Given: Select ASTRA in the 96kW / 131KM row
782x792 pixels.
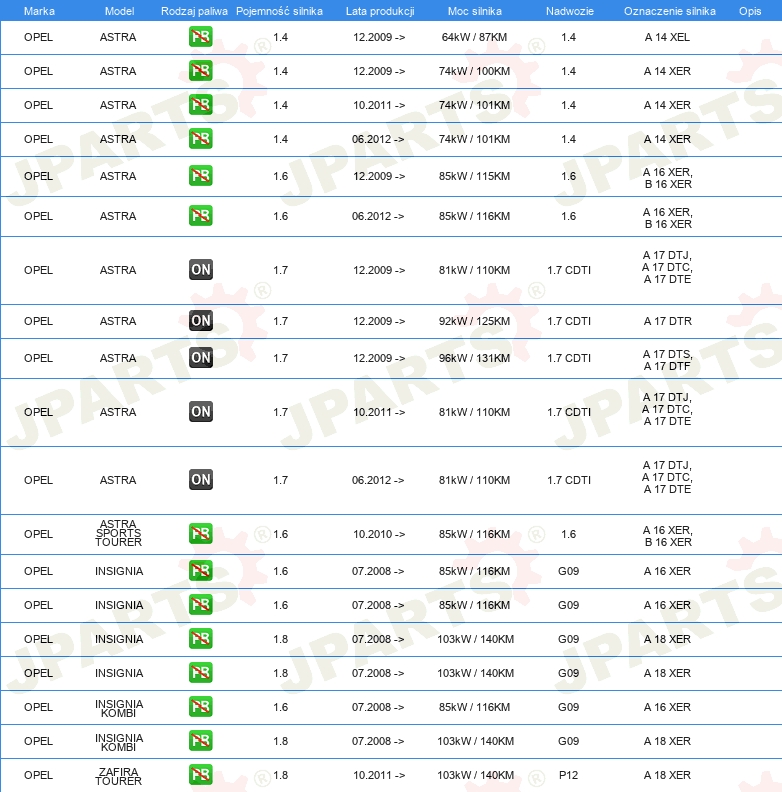Looking at the screenshot, I should coord(118,358).
